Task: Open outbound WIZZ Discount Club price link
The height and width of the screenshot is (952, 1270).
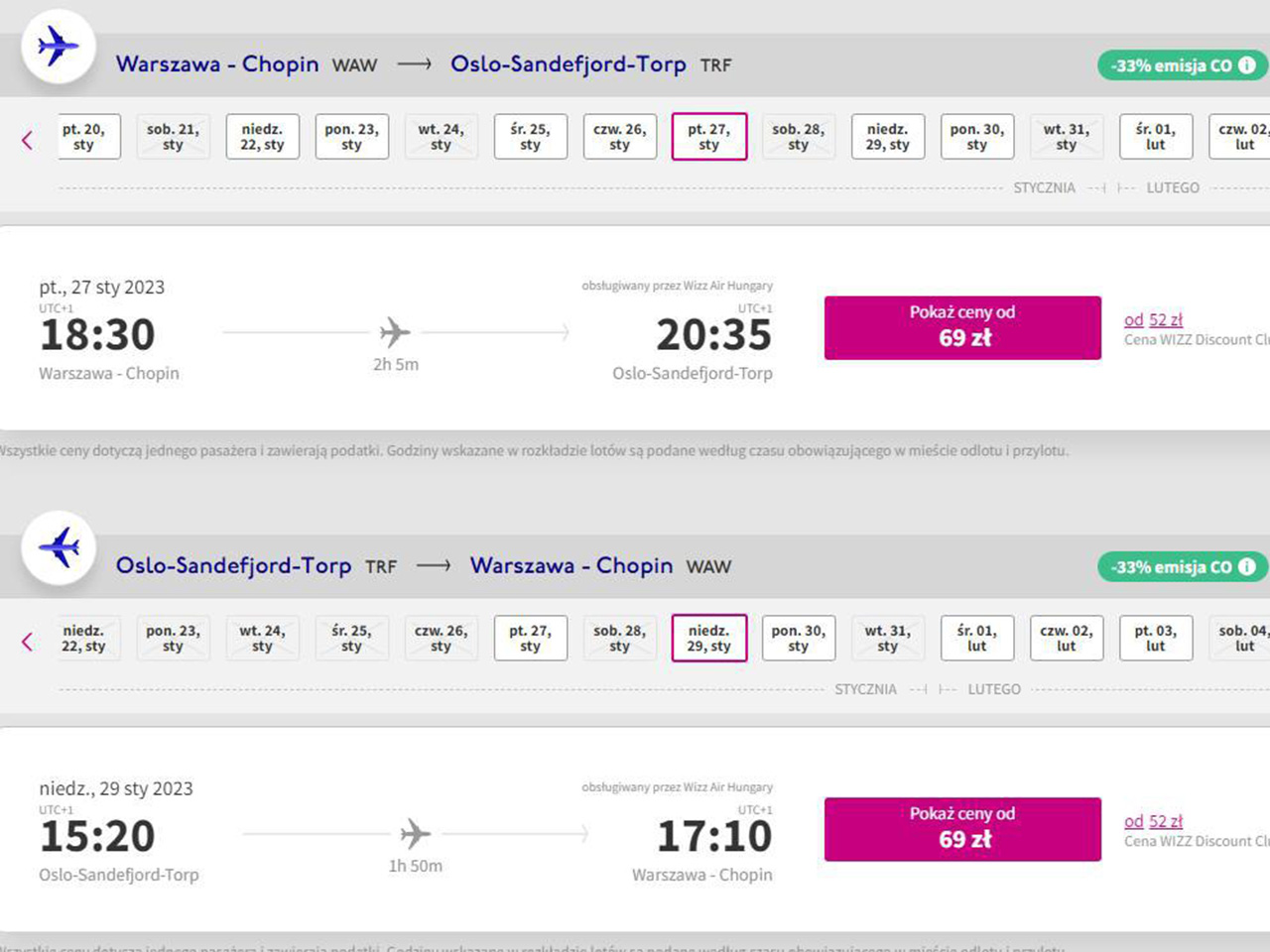Action: tap(1153, 320)
